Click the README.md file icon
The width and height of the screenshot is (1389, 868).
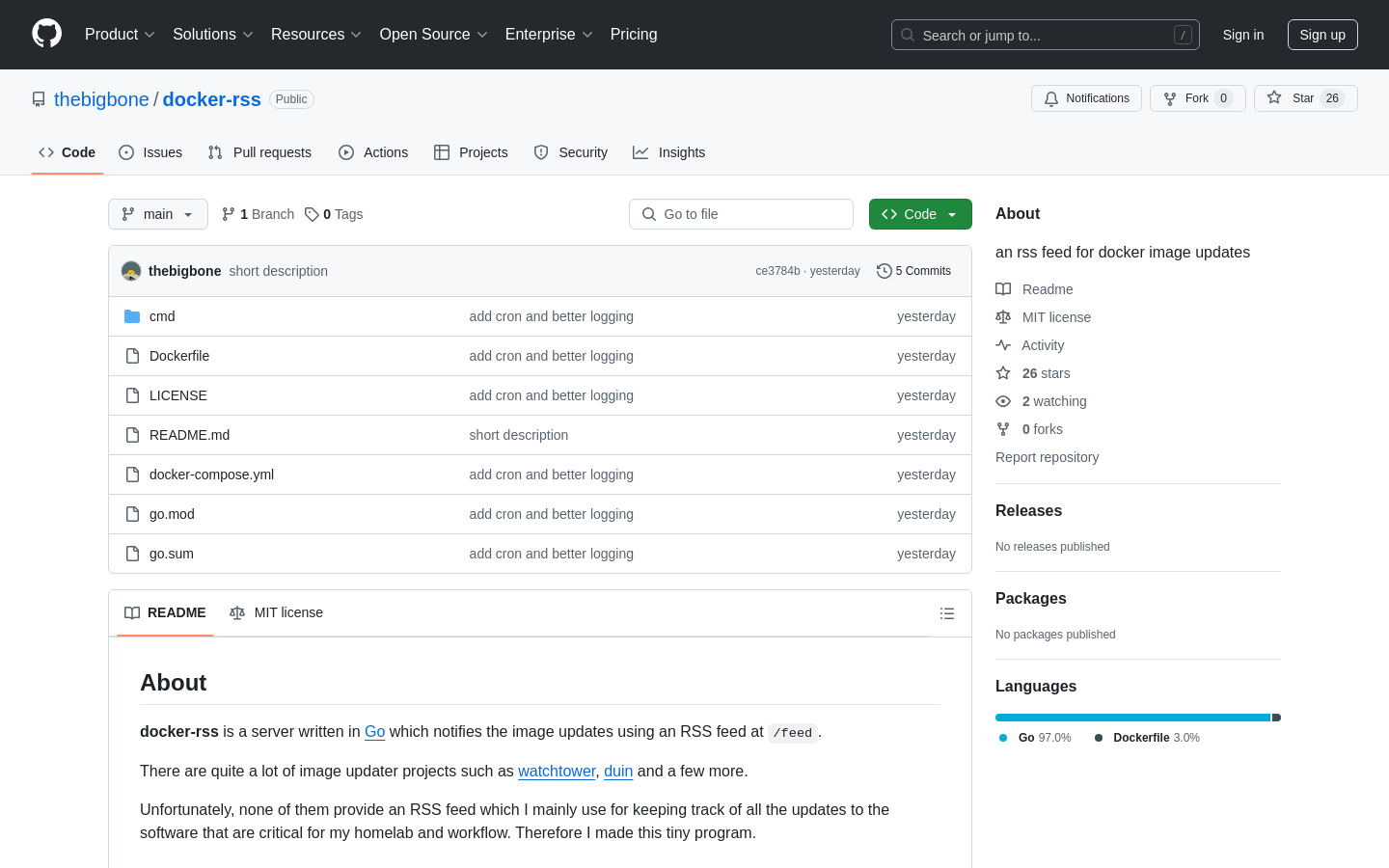click(x=132, y=435)
